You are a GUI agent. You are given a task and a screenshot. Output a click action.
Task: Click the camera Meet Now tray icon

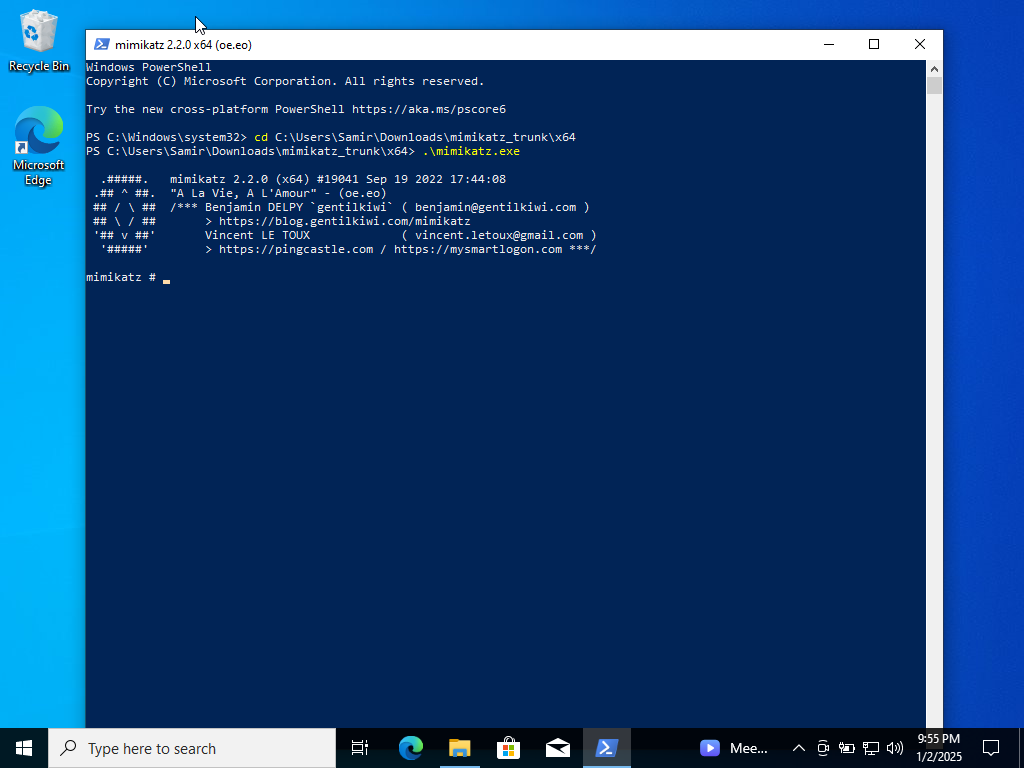[823, 748]
